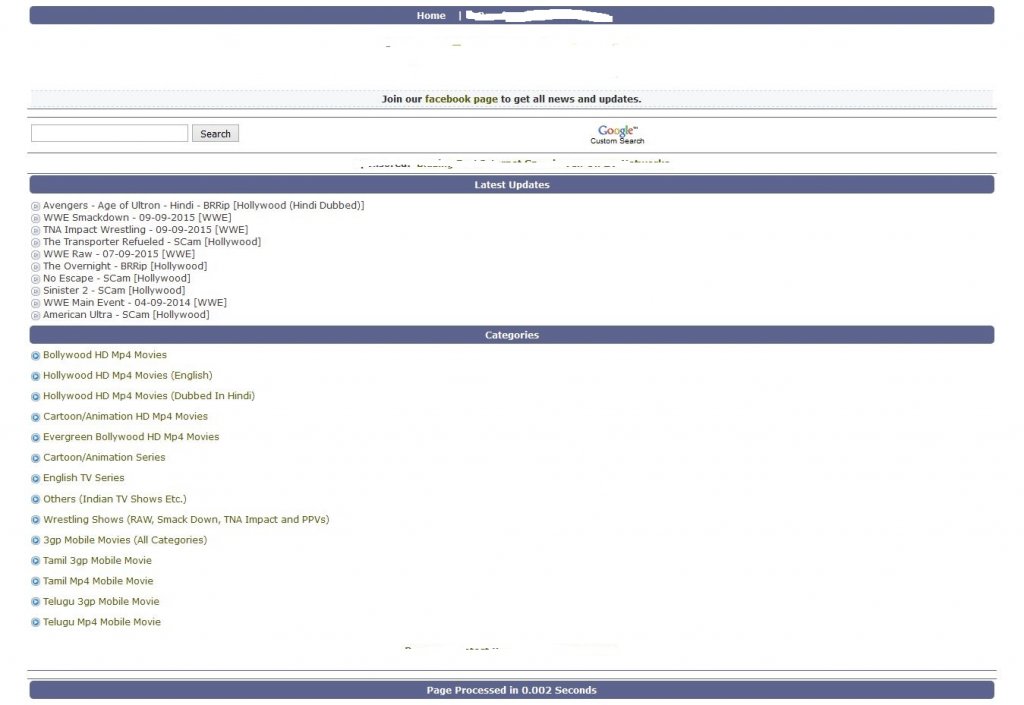Click bullet icon beside The Transporter Refueled
Screen dimensions: 1024x705
coord(35,242)
